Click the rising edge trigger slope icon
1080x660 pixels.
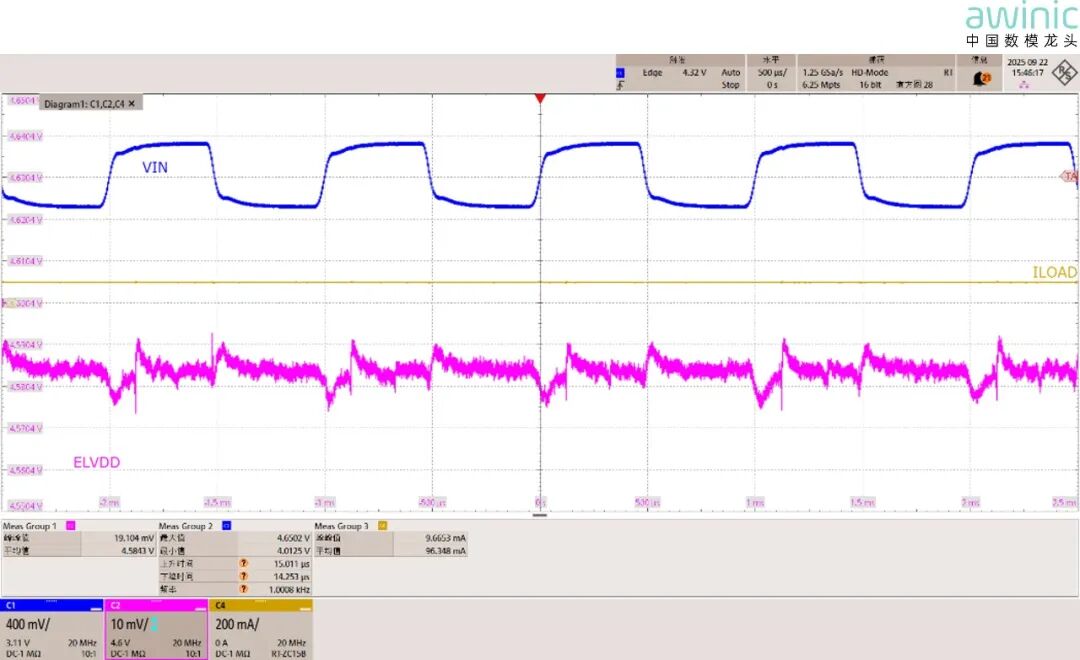[621, 85]
